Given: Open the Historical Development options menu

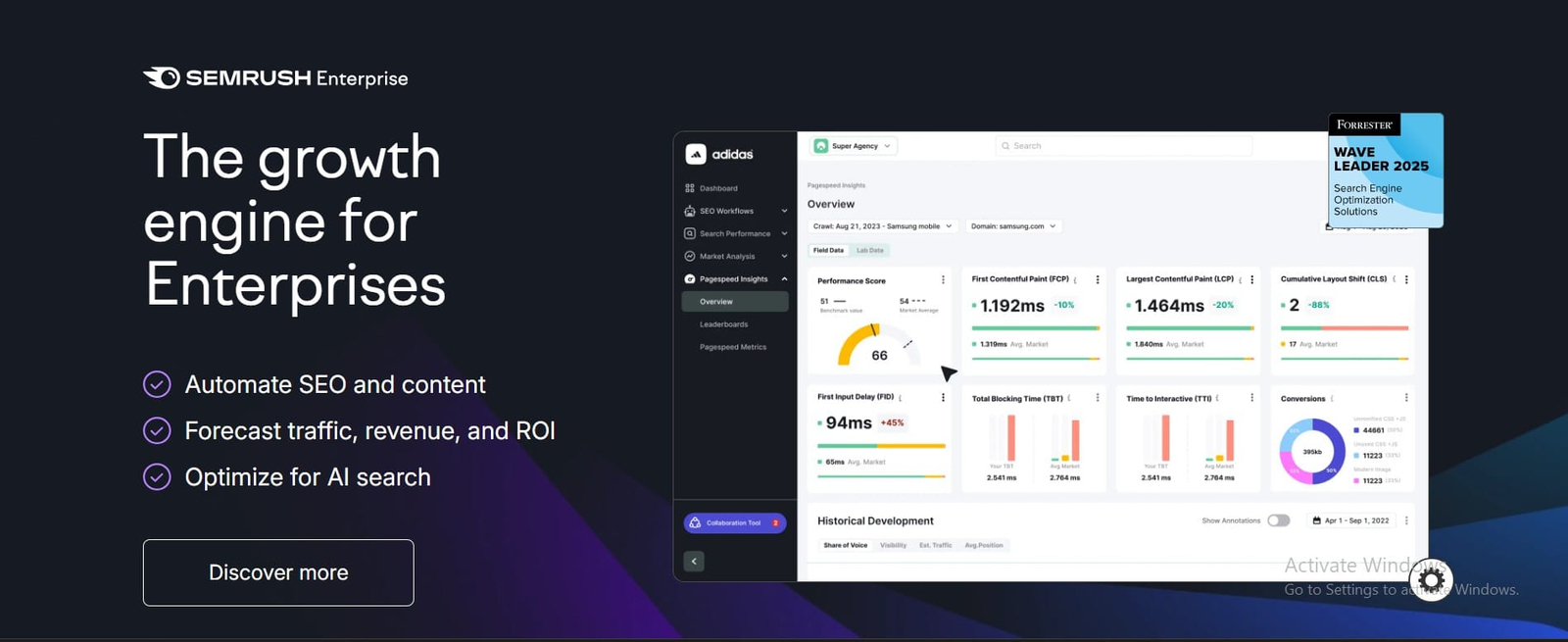Looking at the screenshot, I should (1406, 520).
